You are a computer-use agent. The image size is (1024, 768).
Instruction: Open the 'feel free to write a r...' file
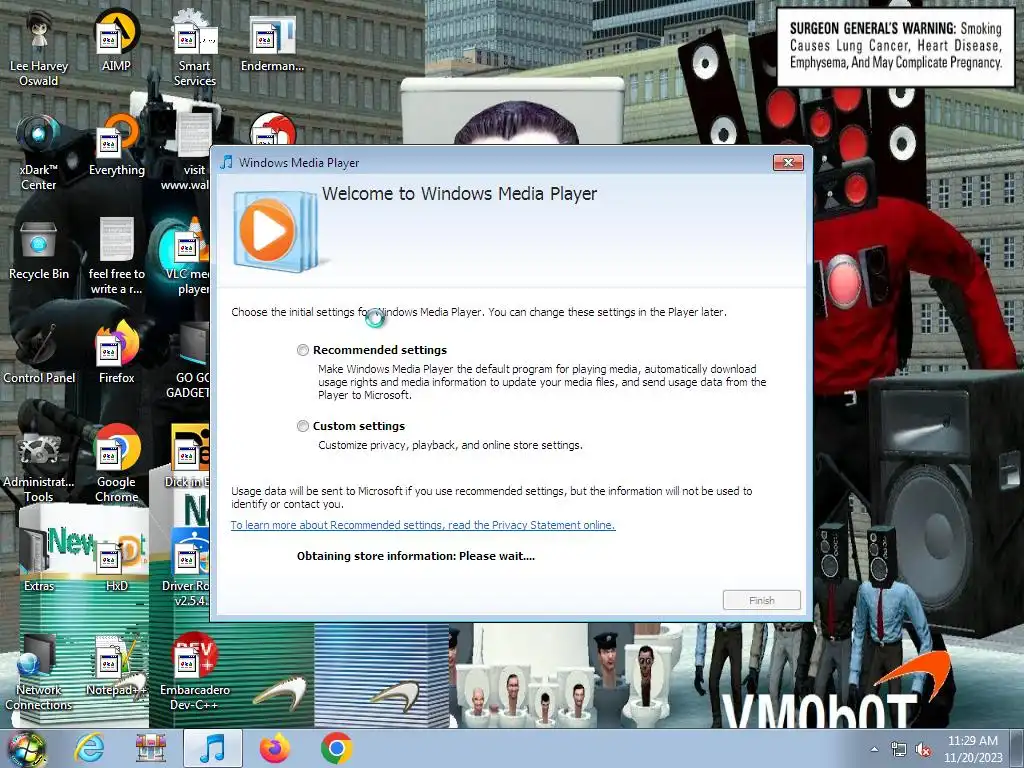[116, 257]
